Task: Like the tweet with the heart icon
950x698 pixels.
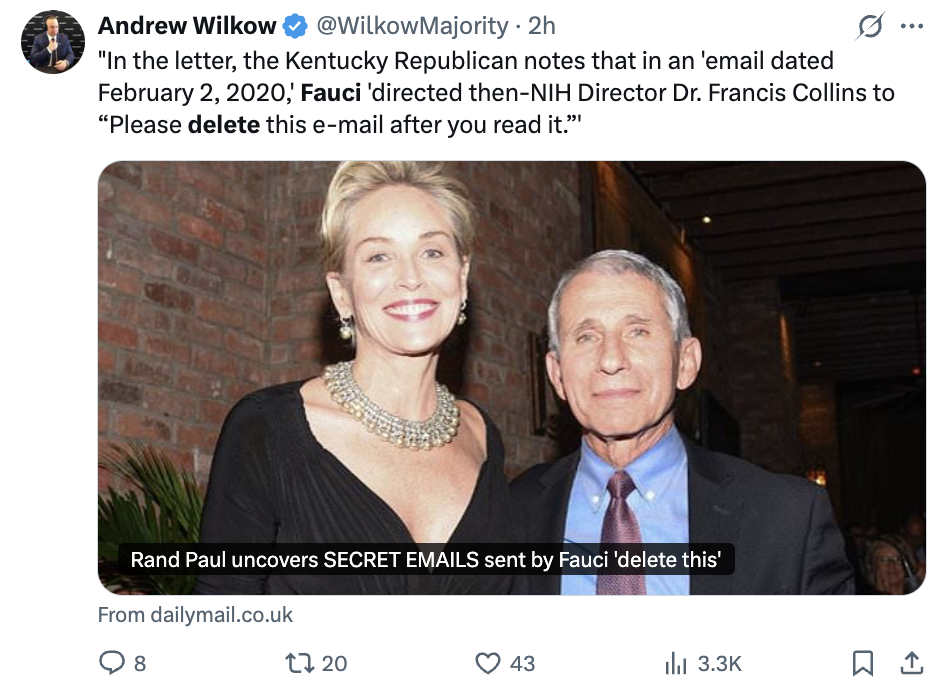Action: (x=487, y=662)
